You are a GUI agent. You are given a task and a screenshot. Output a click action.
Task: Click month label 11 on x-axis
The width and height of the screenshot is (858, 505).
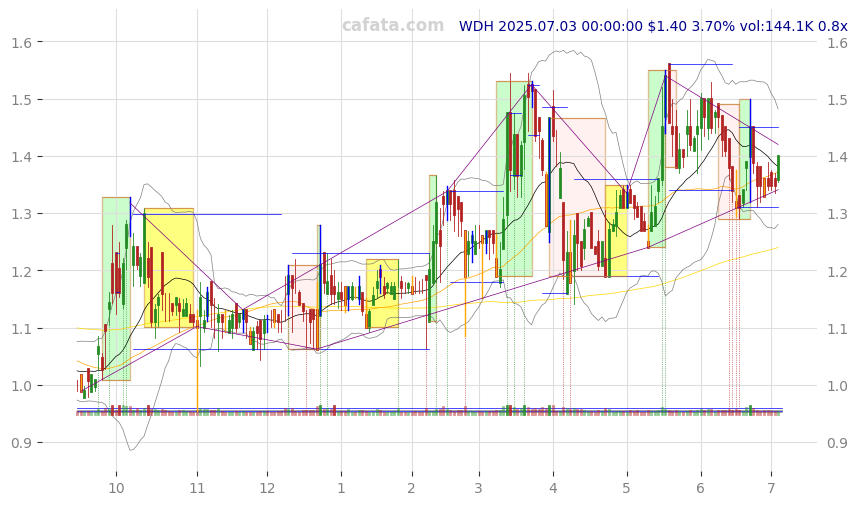[x=198, y=488]
